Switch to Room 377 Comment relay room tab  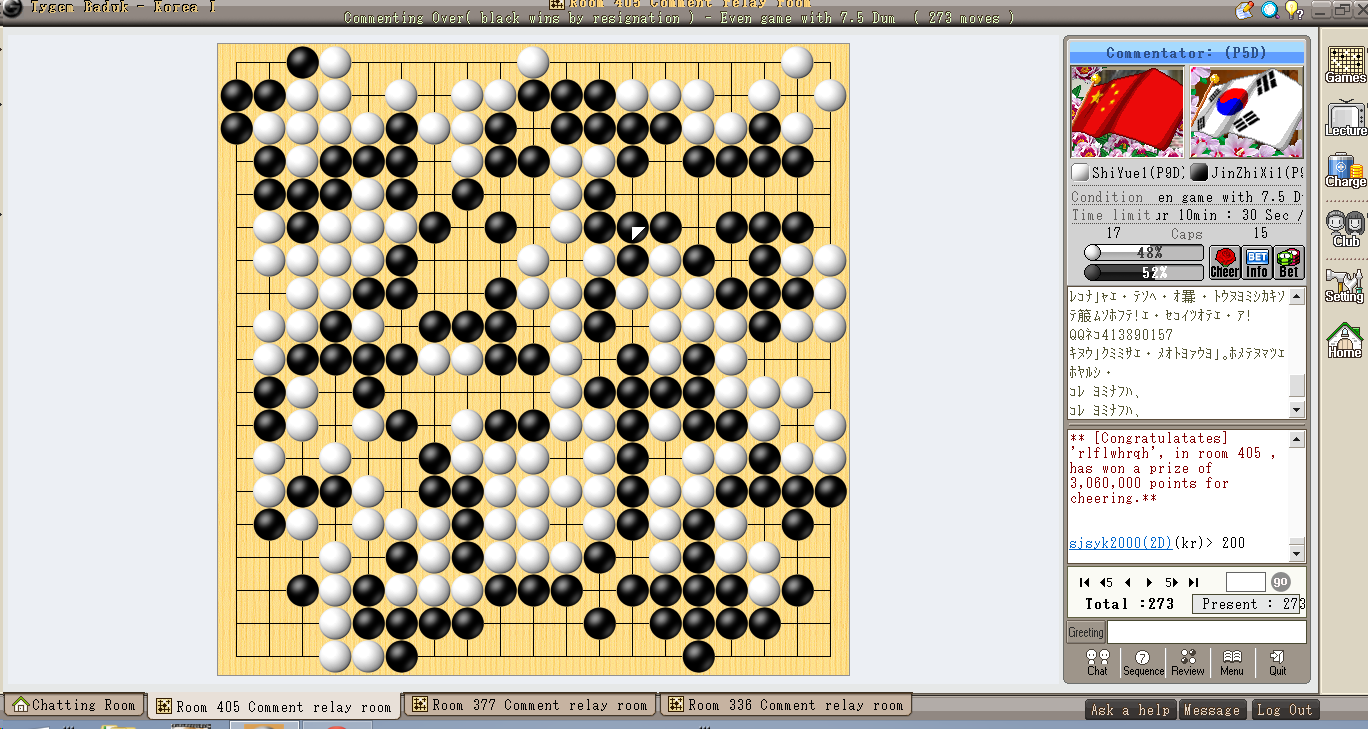point(530,706)
